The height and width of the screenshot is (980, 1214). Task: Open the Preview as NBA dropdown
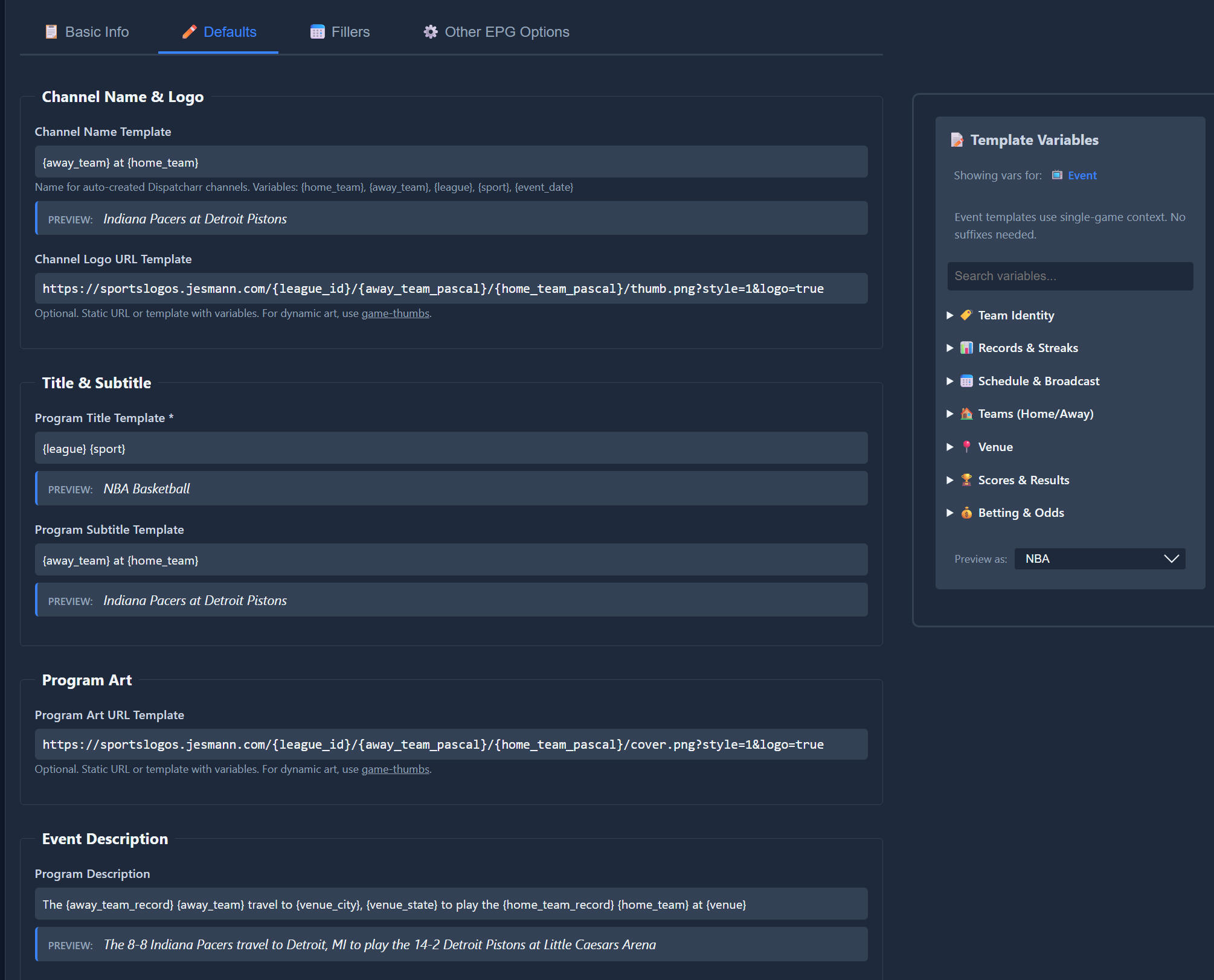1099,559
